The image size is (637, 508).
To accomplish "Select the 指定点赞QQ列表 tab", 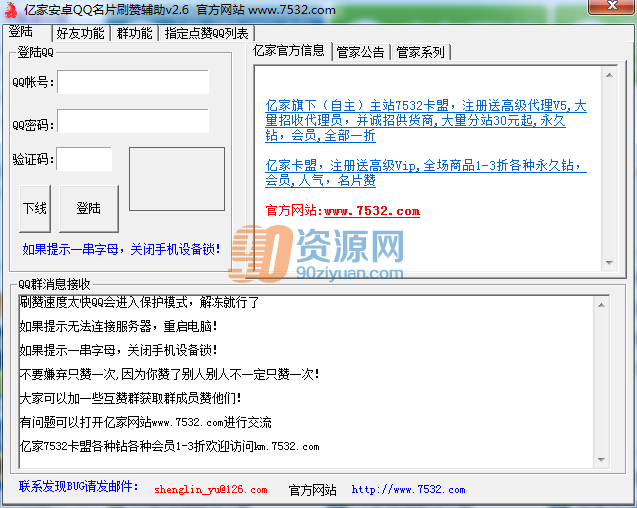I will click(x=207, y=33).
